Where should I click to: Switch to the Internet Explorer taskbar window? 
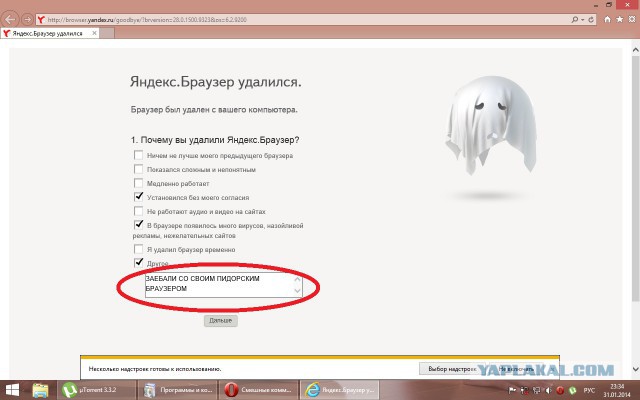[340, 390]
